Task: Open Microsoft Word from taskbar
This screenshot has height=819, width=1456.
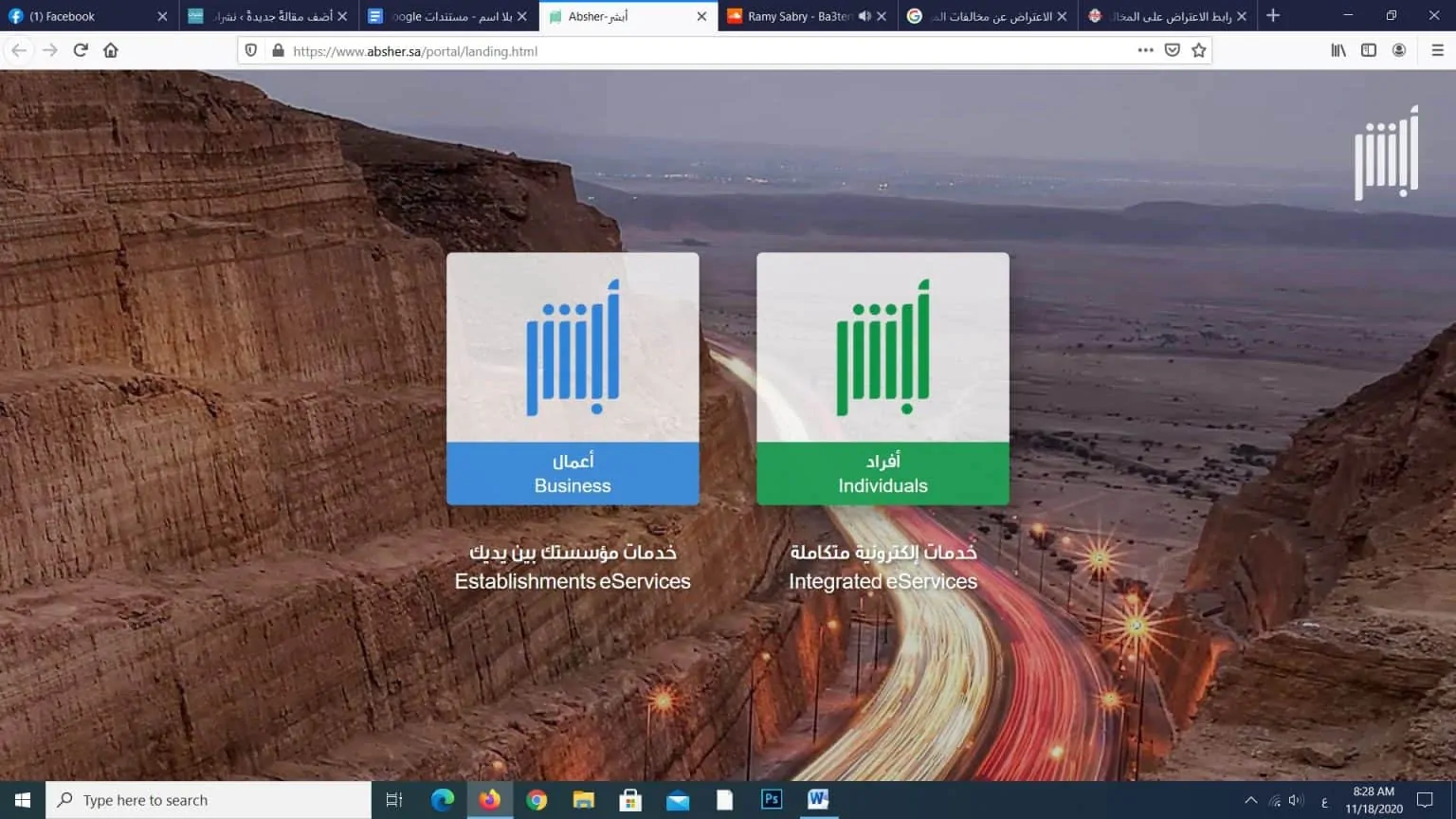Action: coord(818,800)
